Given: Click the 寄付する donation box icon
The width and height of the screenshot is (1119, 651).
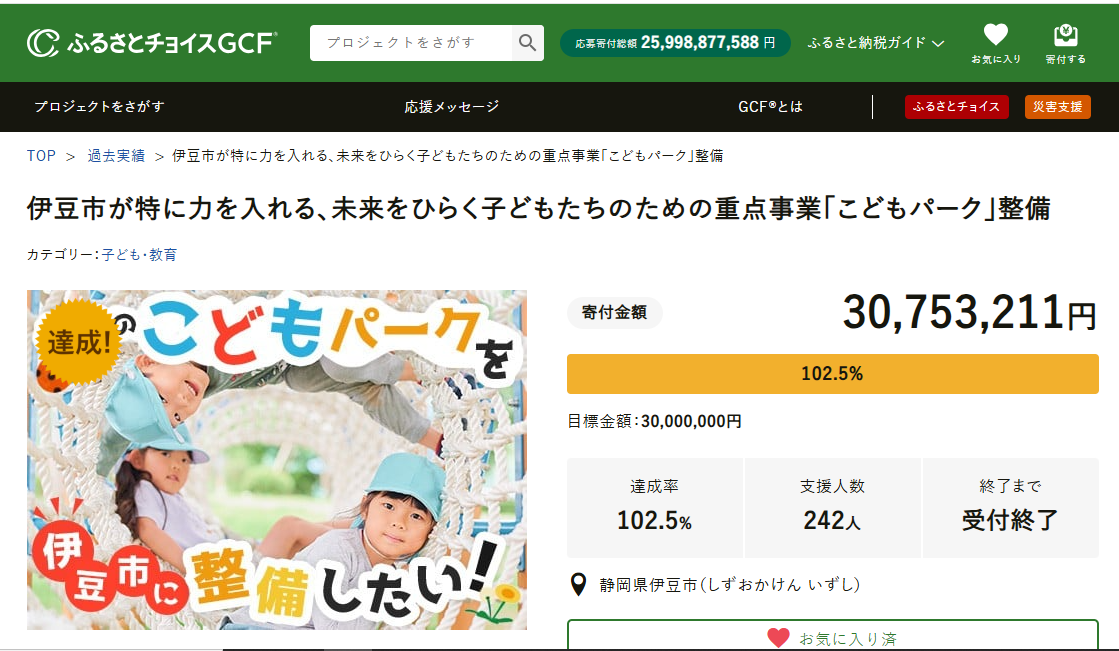Looking at the screenshot, I should click(x=1065, y=36).
